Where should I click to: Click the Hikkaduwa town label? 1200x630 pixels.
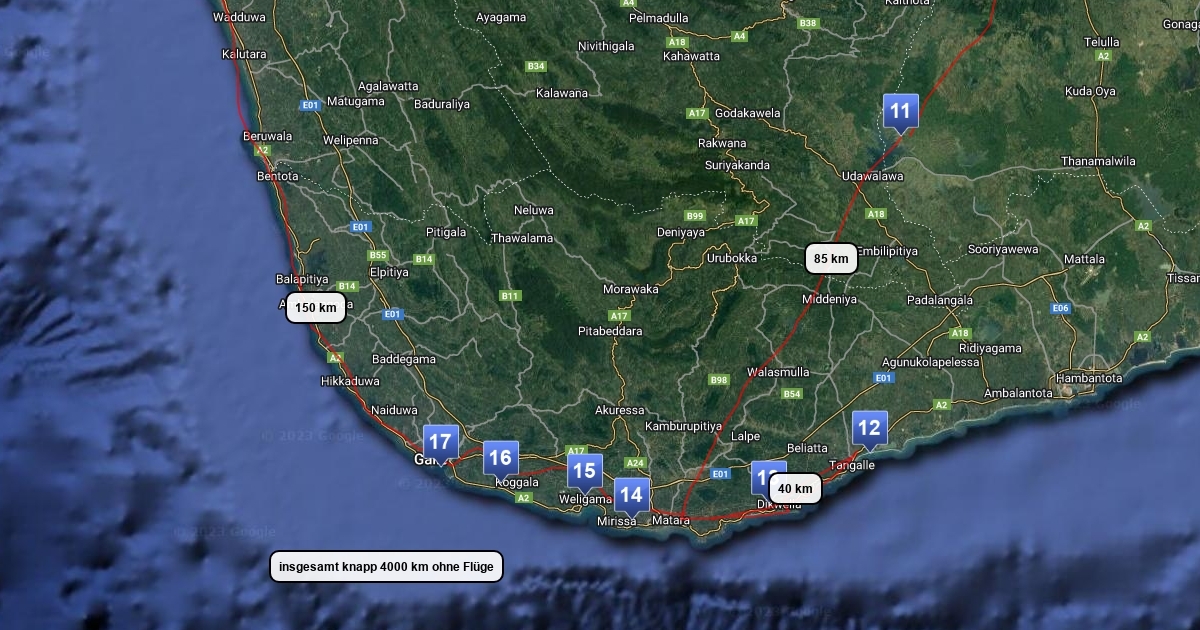[350, 381]
